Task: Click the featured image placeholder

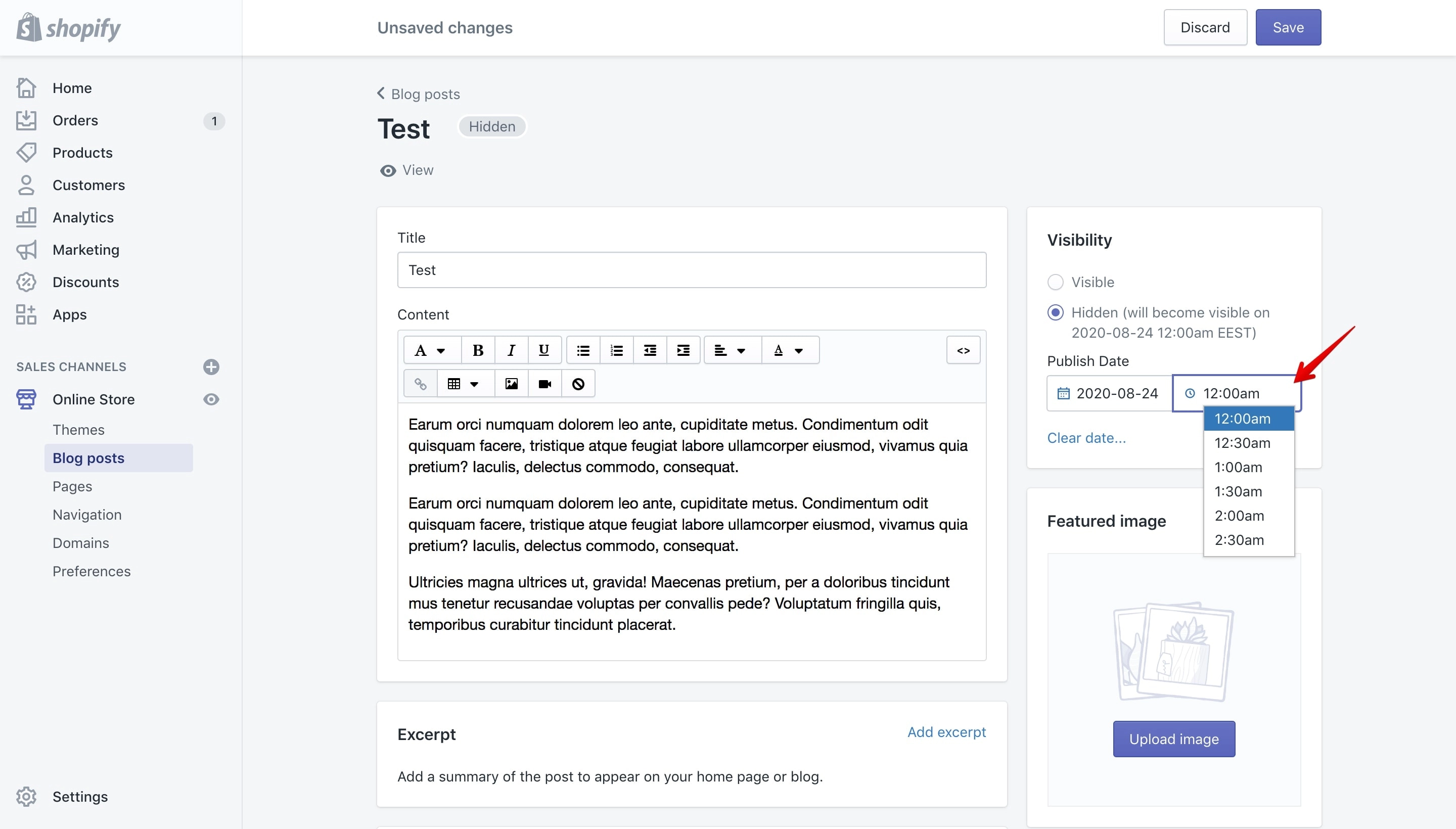Action: (x=1173, y=652)
